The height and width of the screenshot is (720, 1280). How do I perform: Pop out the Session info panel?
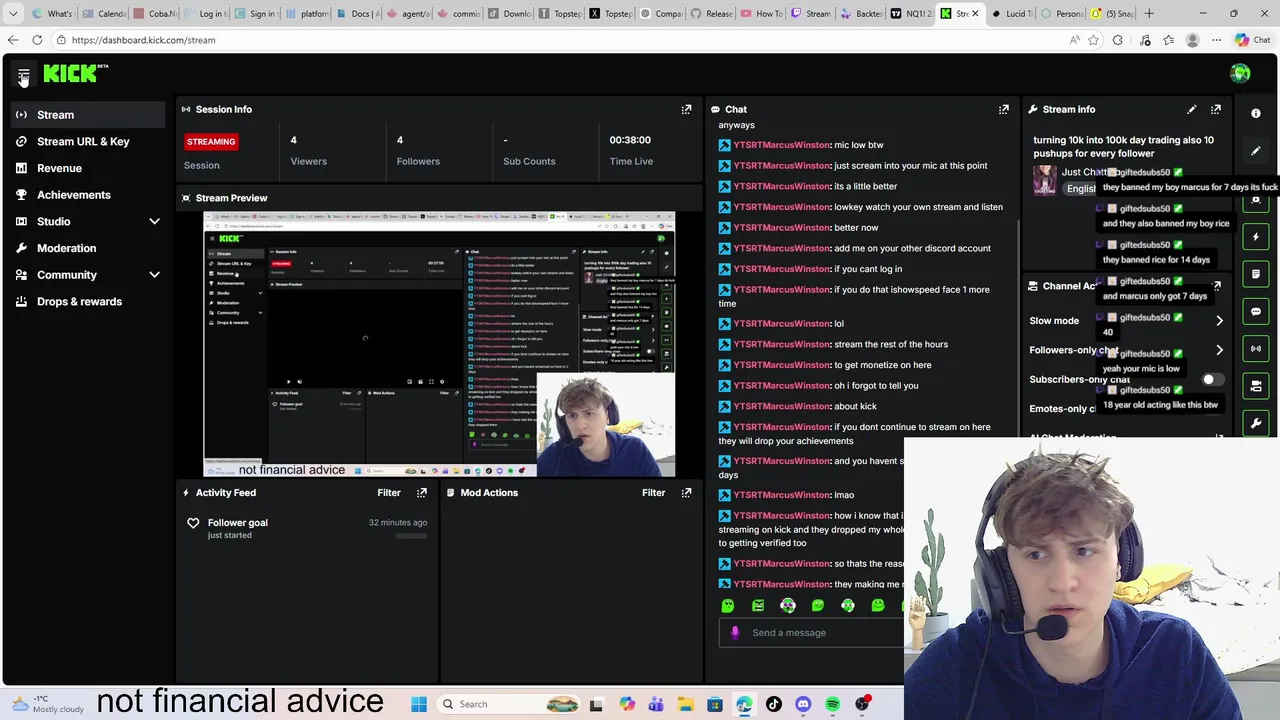[686, 109]
